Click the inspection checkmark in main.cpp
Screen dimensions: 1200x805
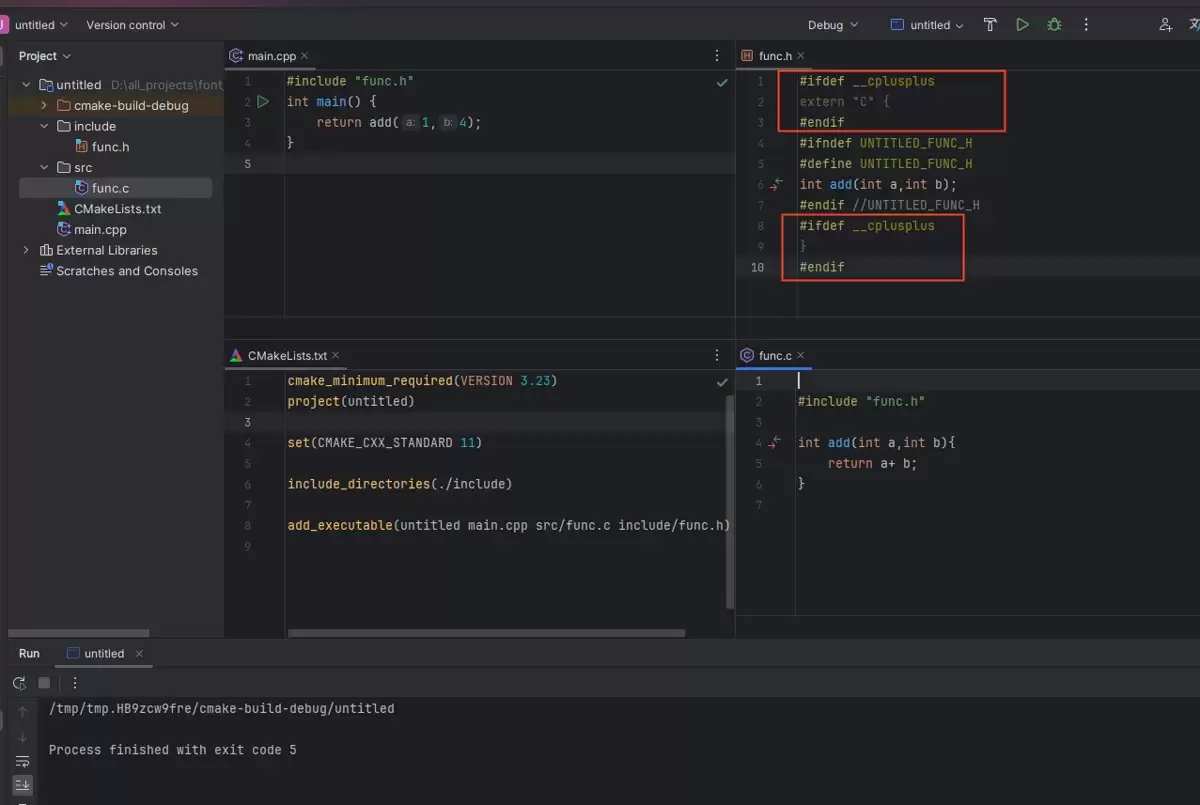[x=722, y=82]
